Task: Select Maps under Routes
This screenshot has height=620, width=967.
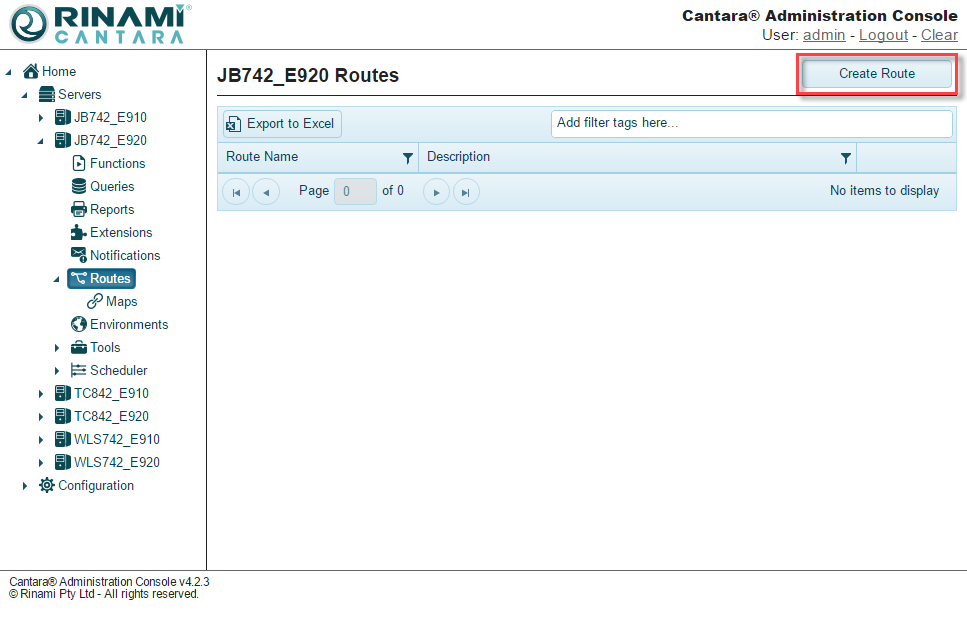Action: tap(121, 301)
